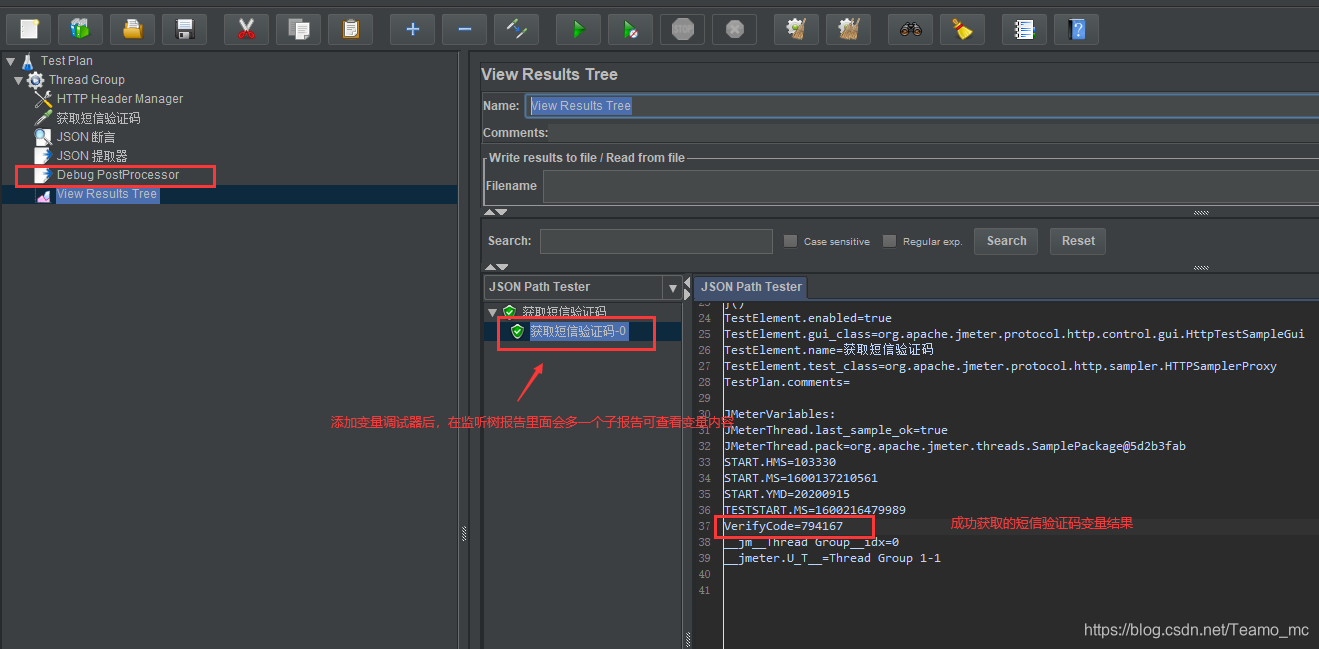Click the Clear results broom icon
The image size is (1319, 649).
click(795, 29)
